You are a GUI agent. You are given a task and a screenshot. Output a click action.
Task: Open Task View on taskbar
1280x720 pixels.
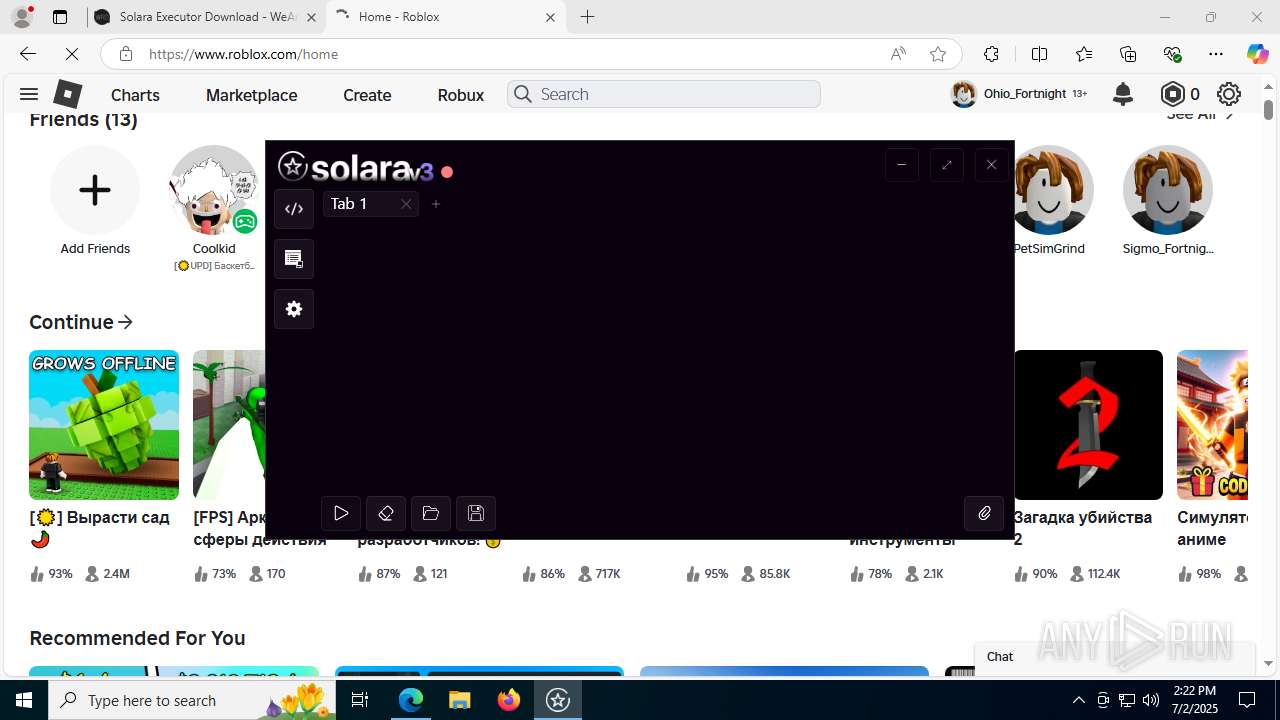tap(360, 700)
